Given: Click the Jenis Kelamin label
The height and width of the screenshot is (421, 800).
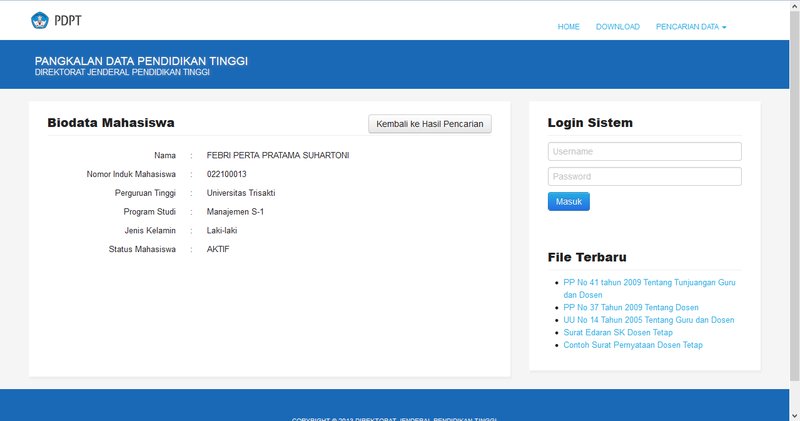Looking at the screenshot, I should pyautogui.click(x=150, y=231).
